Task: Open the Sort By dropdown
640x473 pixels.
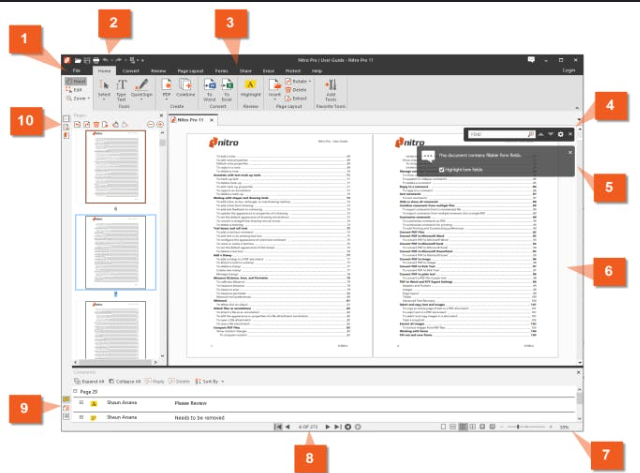Action: [x=208, y=381]
